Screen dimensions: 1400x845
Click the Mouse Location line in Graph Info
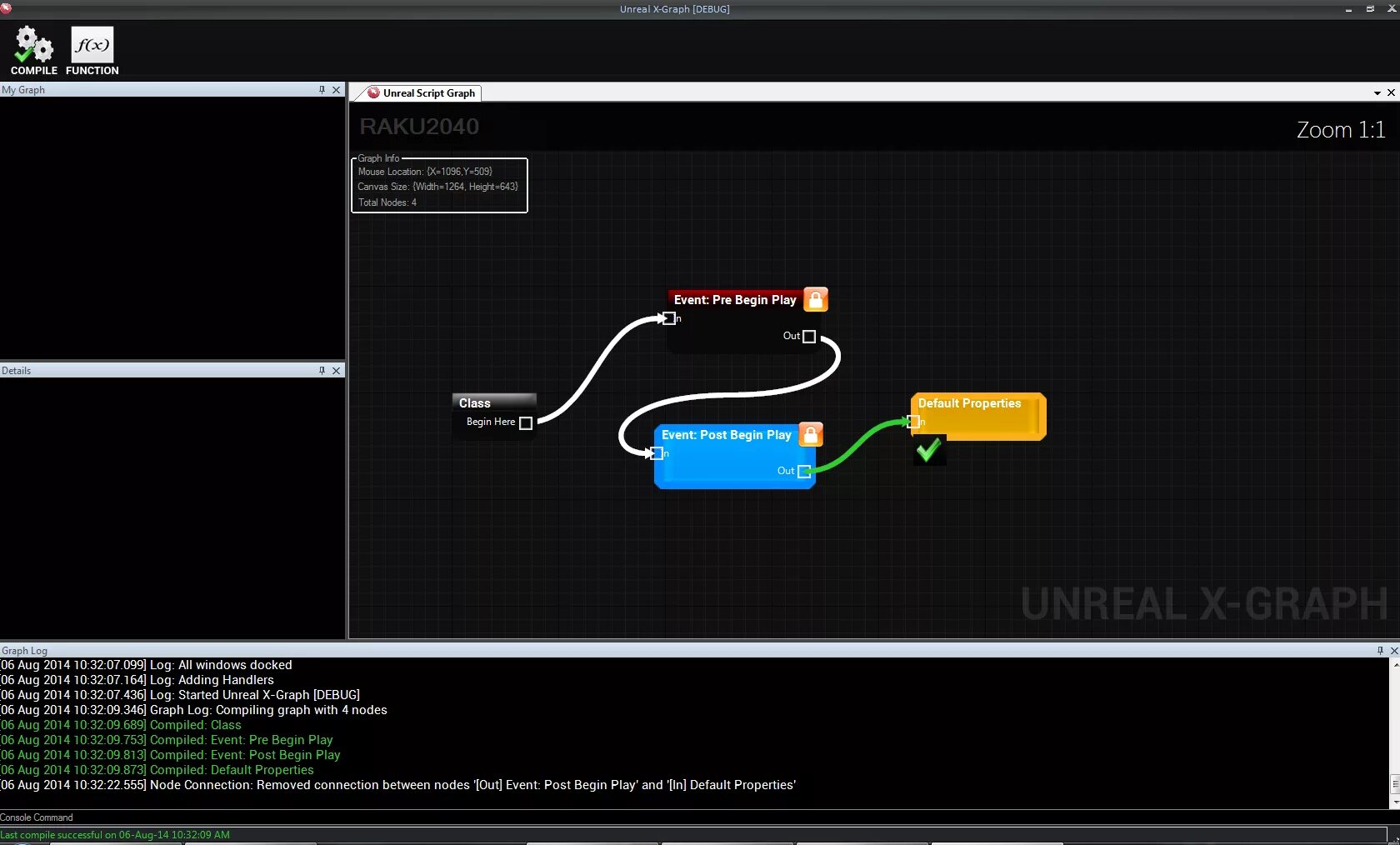(425, 172)
